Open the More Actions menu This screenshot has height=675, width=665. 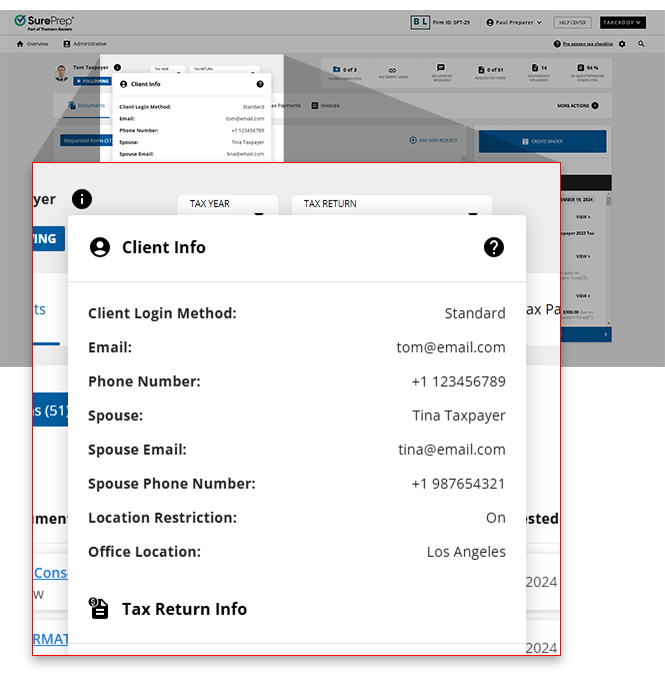577,105
